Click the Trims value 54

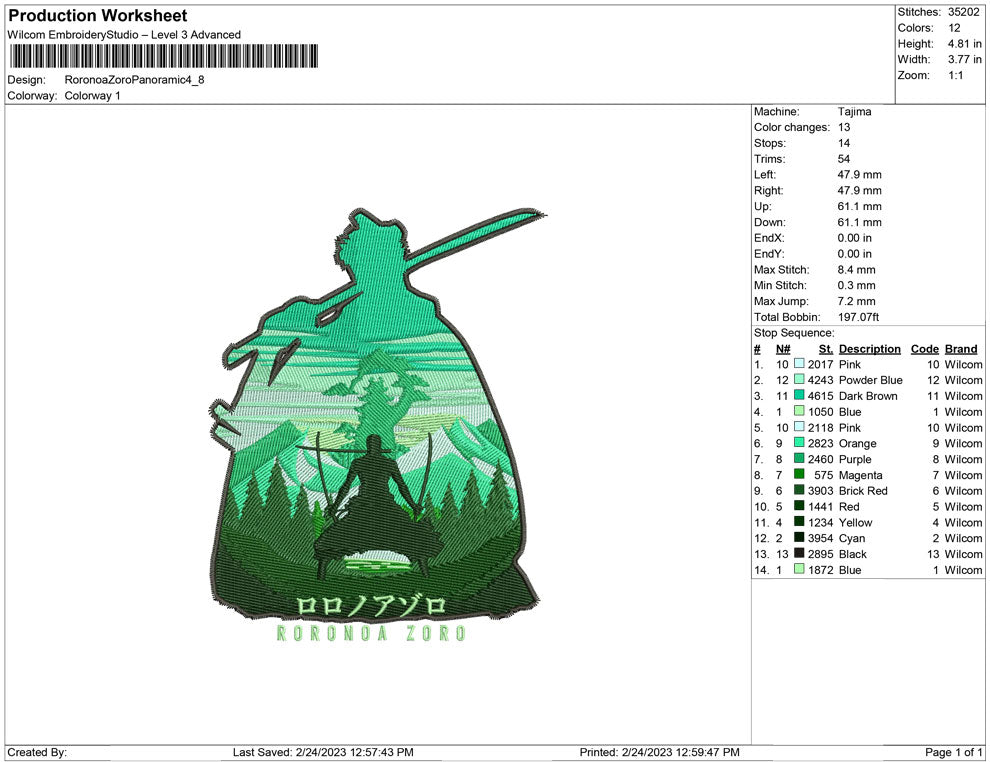tap(844, 158)
